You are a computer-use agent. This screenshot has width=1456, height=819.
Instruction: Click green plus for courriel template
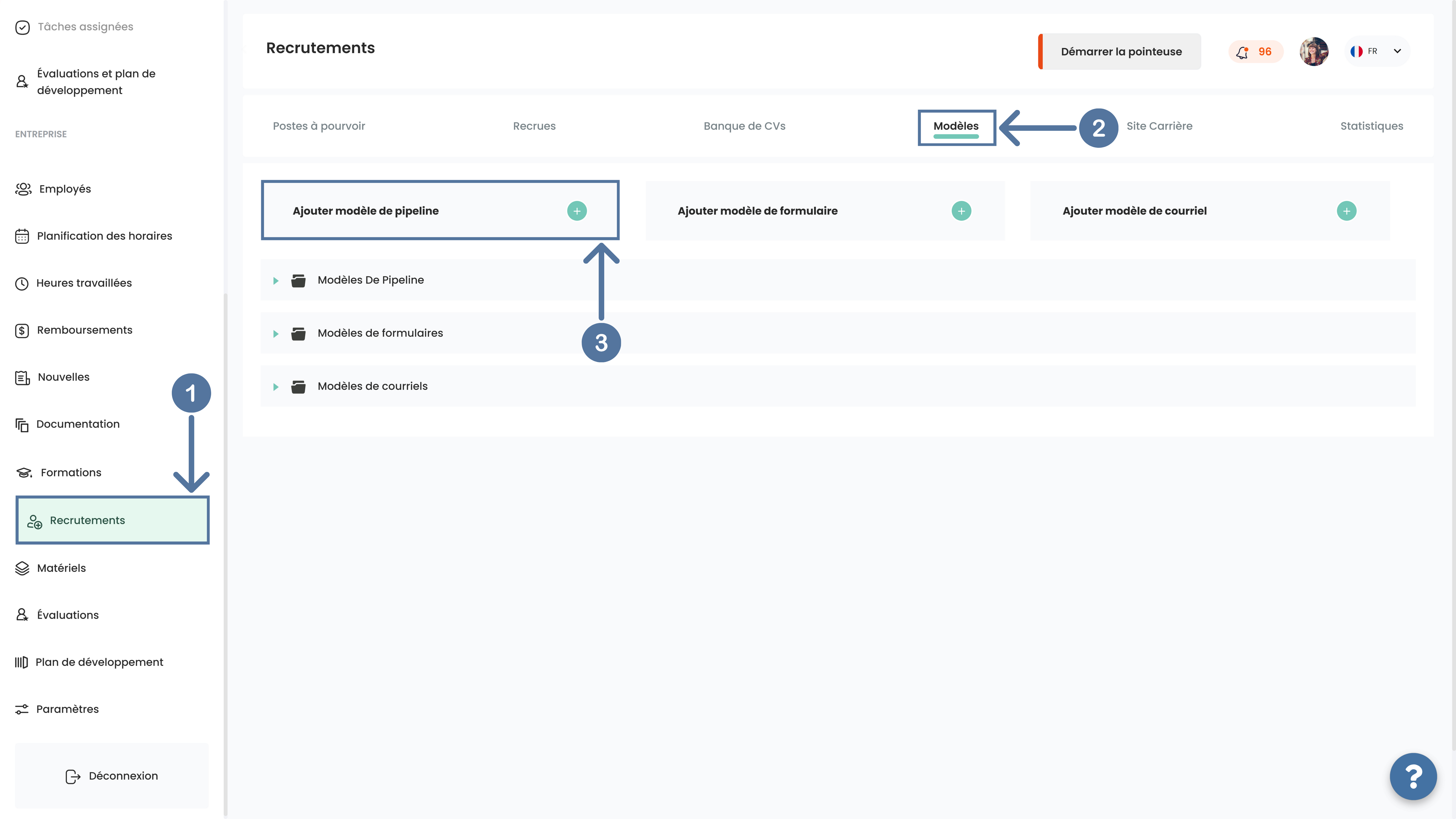(1346, 211)
